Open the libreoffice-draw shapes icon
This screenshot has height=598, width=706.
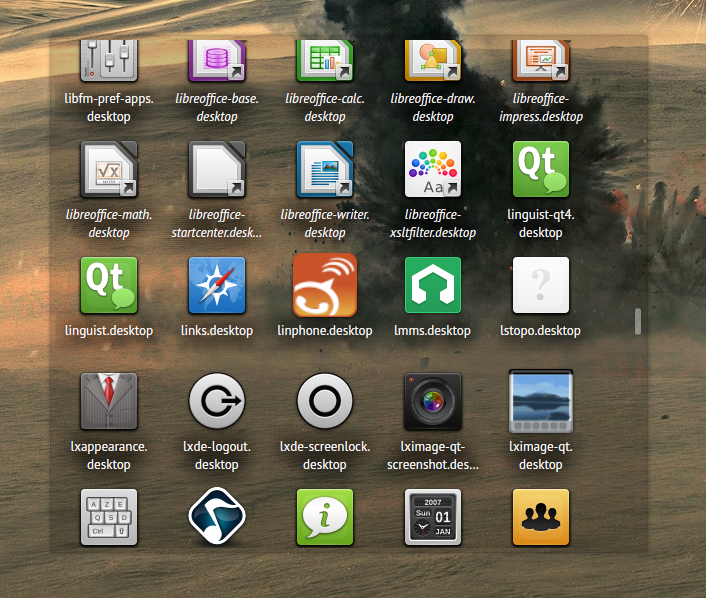coord(433,60)
